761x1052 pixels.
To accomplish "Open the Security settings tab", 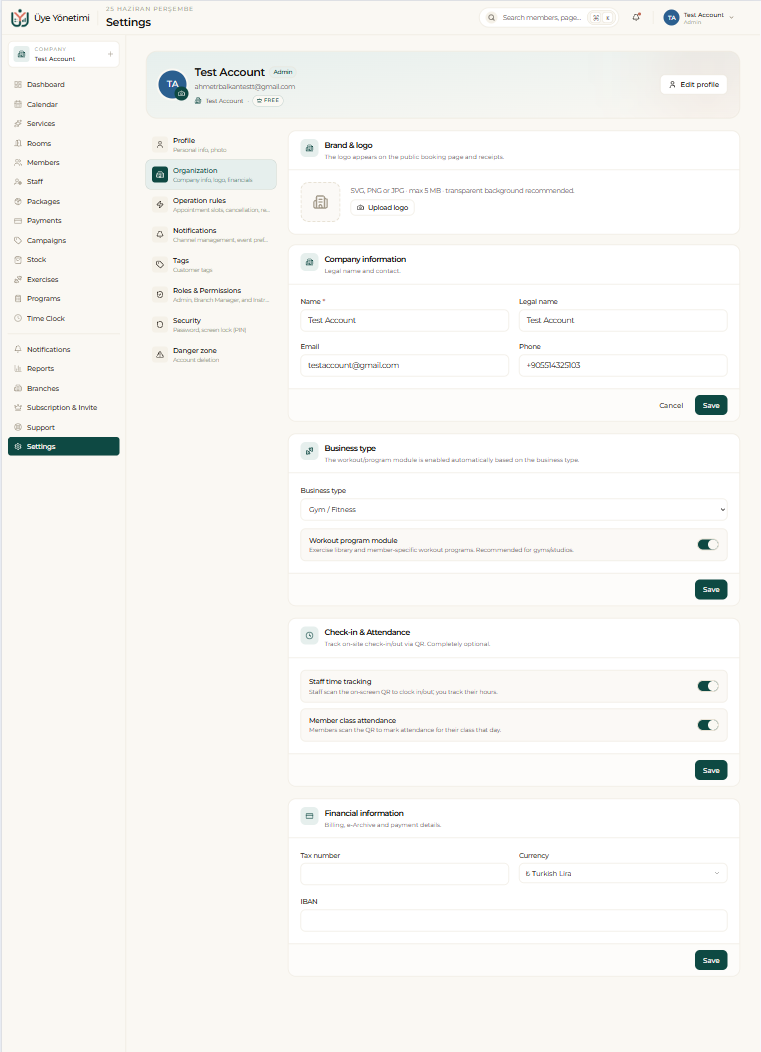I will pos(211,325).
